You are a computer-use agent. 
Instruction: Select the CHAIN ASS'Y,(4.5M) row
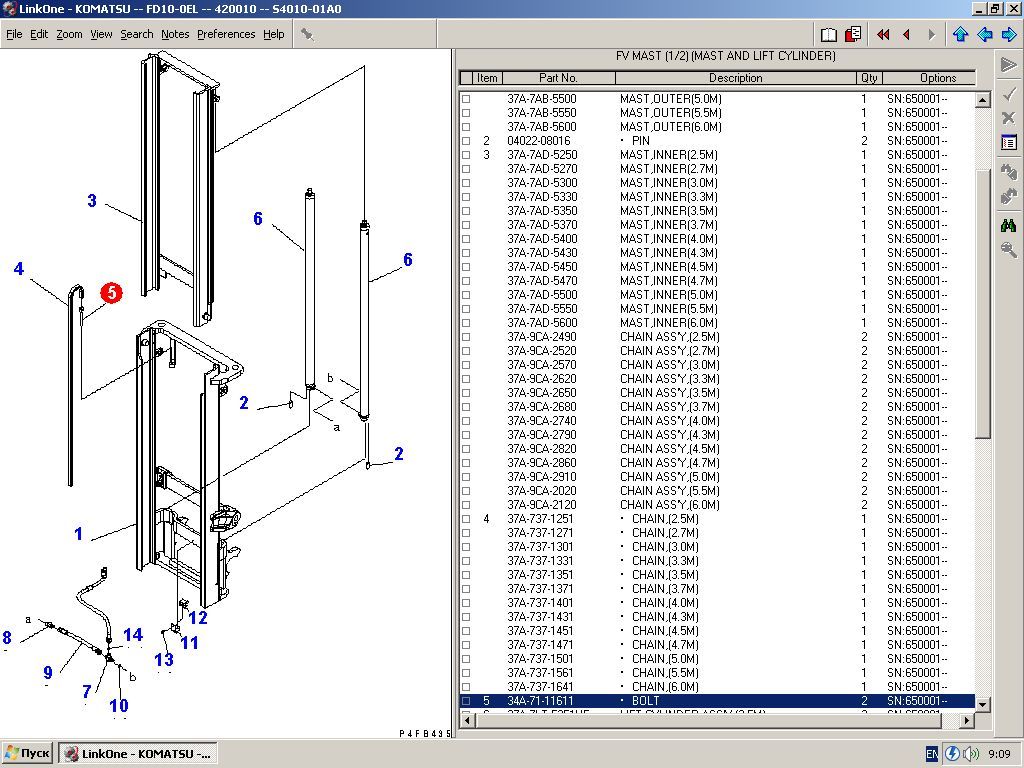pos(717,449)
